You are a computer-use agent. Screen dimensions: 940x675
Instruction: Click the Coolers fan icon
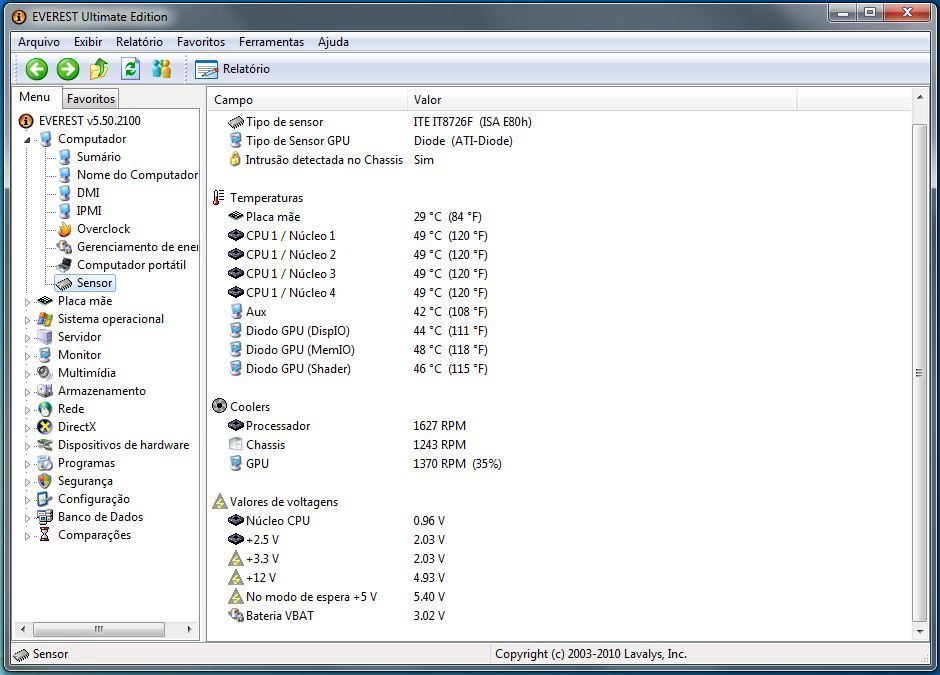click(x=219, y=406)
